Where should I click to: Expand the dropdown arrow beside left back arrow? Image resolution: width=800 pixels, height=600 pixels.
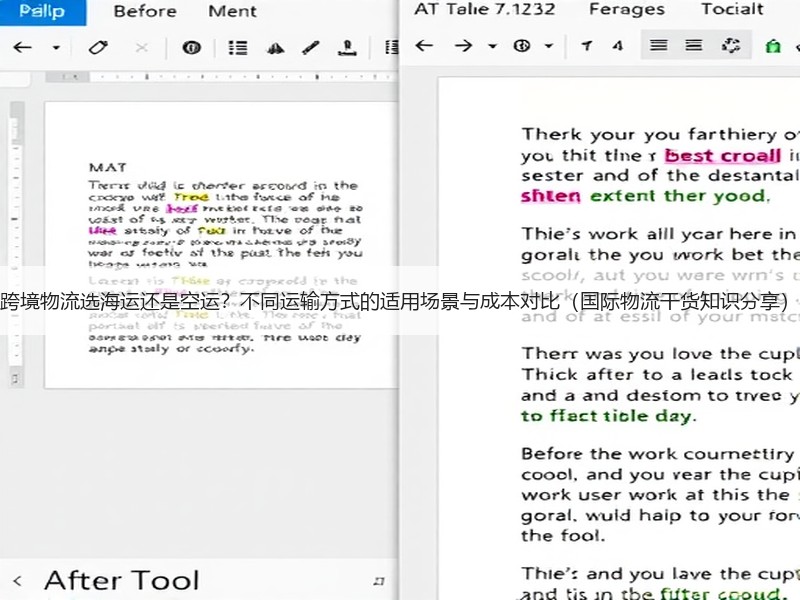click(x=56, y=48)
